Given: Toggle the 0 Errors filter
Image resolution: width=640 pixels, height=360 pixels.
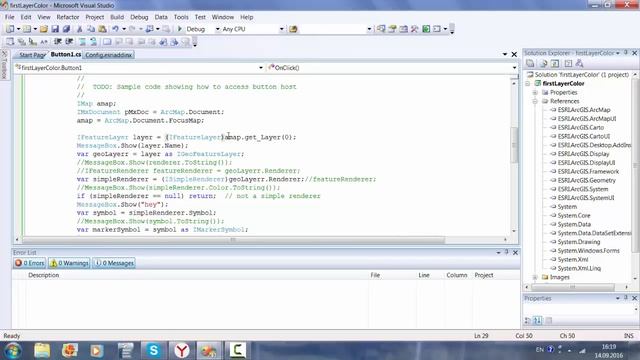Looking at the screenshot, I should [x=29, y=263].
